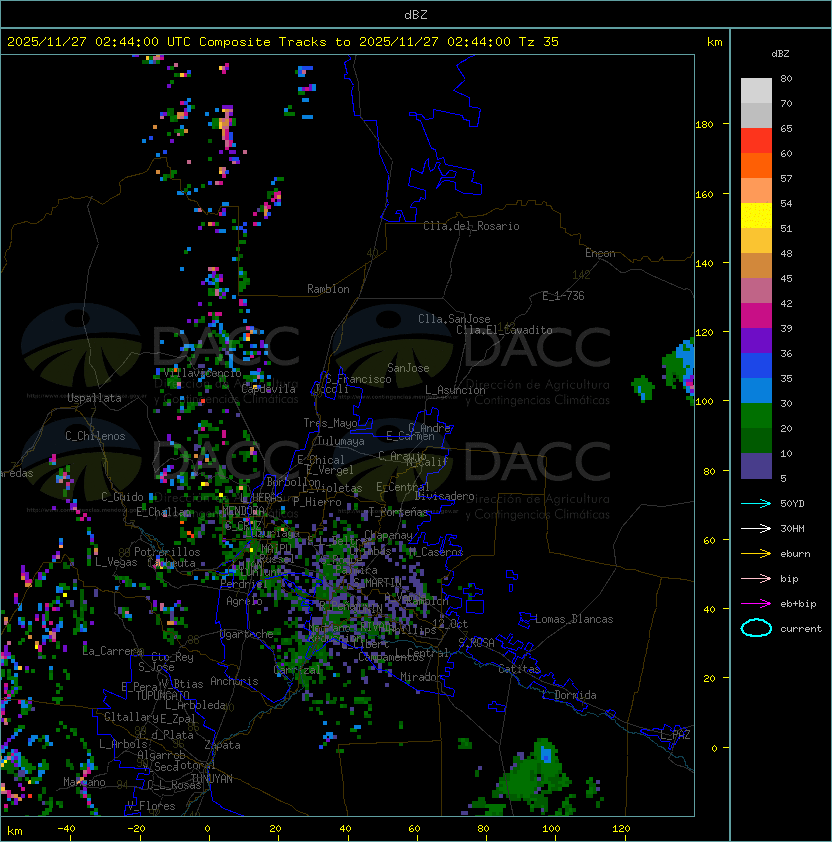Click the 'dBZ' title in the top bar
The height and width of the screenshot is (842, 832).
(x=416, y=15)
